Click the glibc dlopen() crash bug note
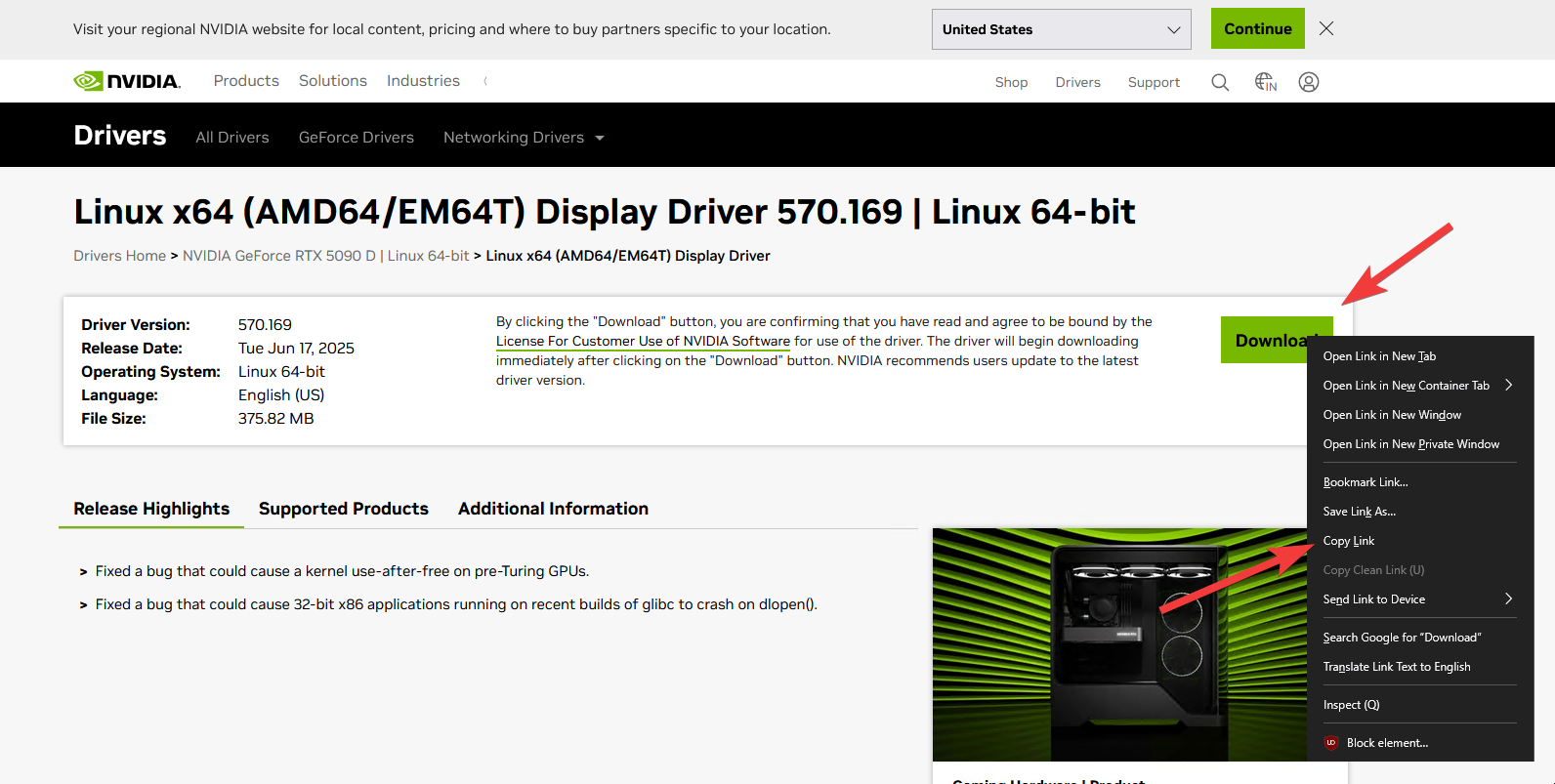The image size is (1555, 784). point(456,604)
